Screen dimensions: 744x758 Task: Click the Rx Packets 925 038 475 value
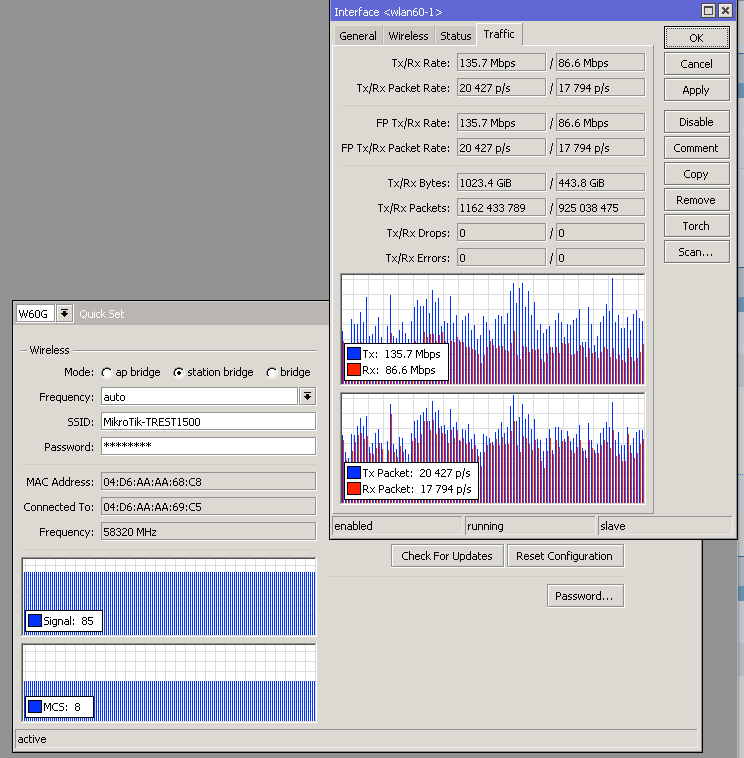600,208
